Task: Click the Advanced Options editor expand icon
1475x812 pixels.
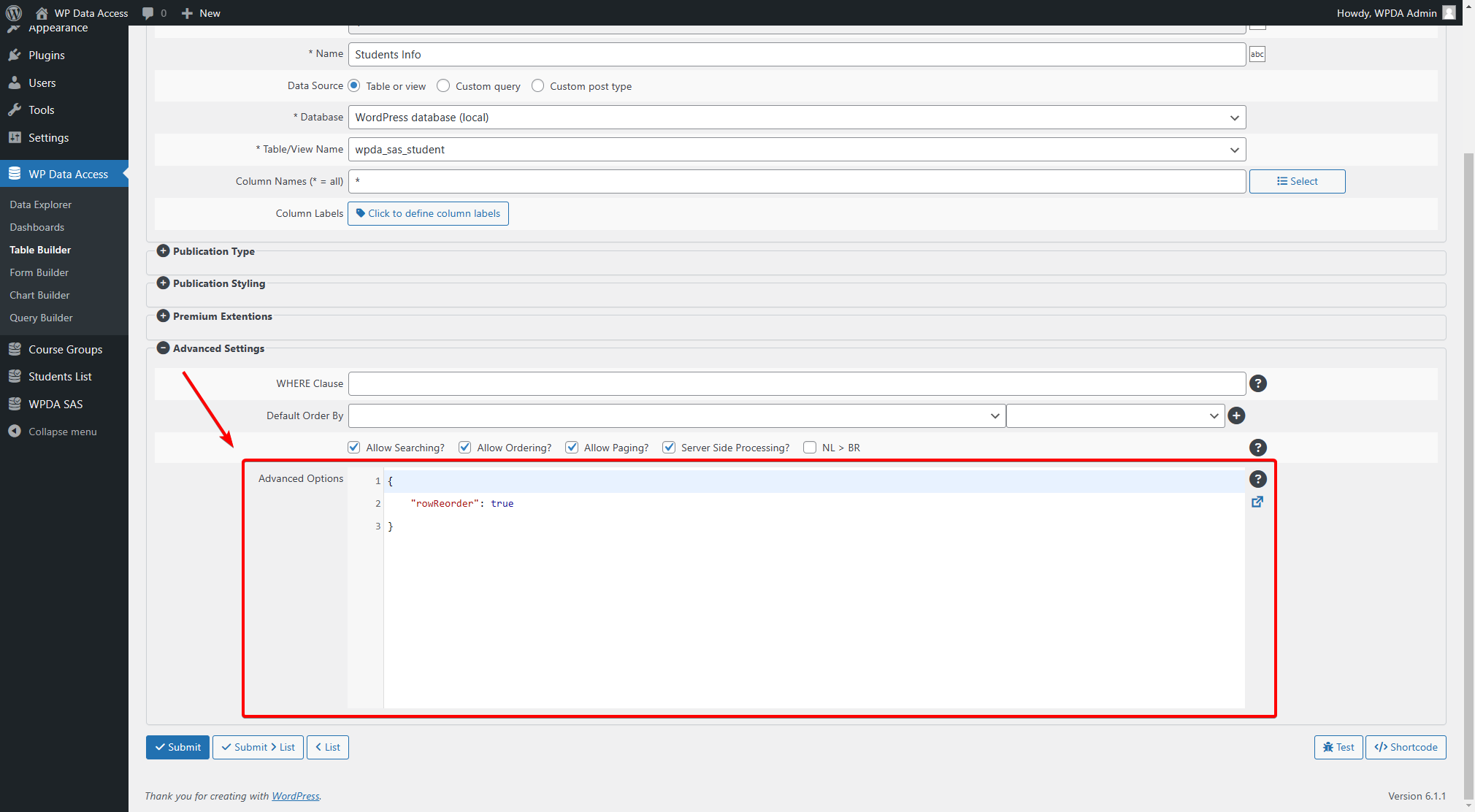Action: click(1258, 502)
